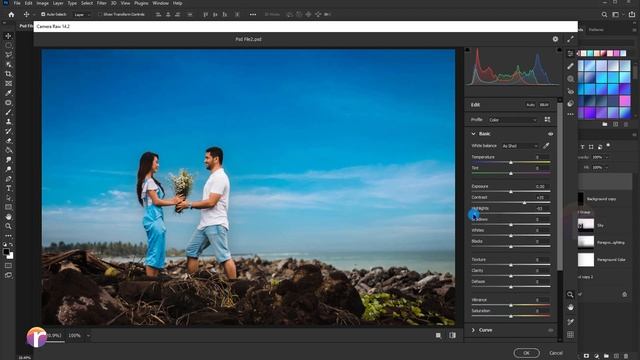Image resolution: width=640 pixels, height=360 pixels.
Task: Click the Saturation slider handle
Action: (511, 316)
